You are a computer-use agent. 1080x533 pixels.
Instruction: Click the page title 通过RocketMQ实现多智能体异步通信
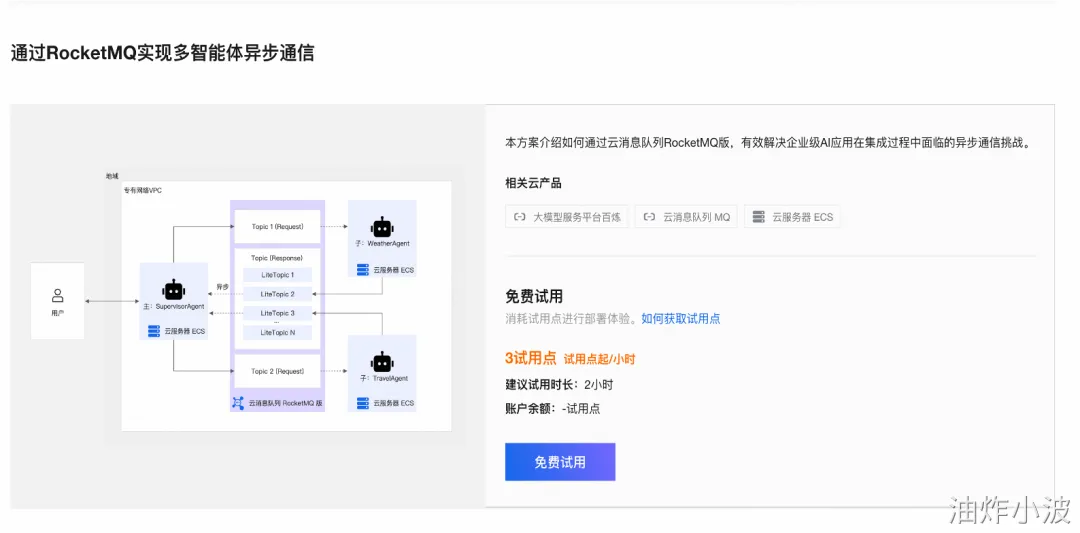pyautogui.click(x=163, y=54)
